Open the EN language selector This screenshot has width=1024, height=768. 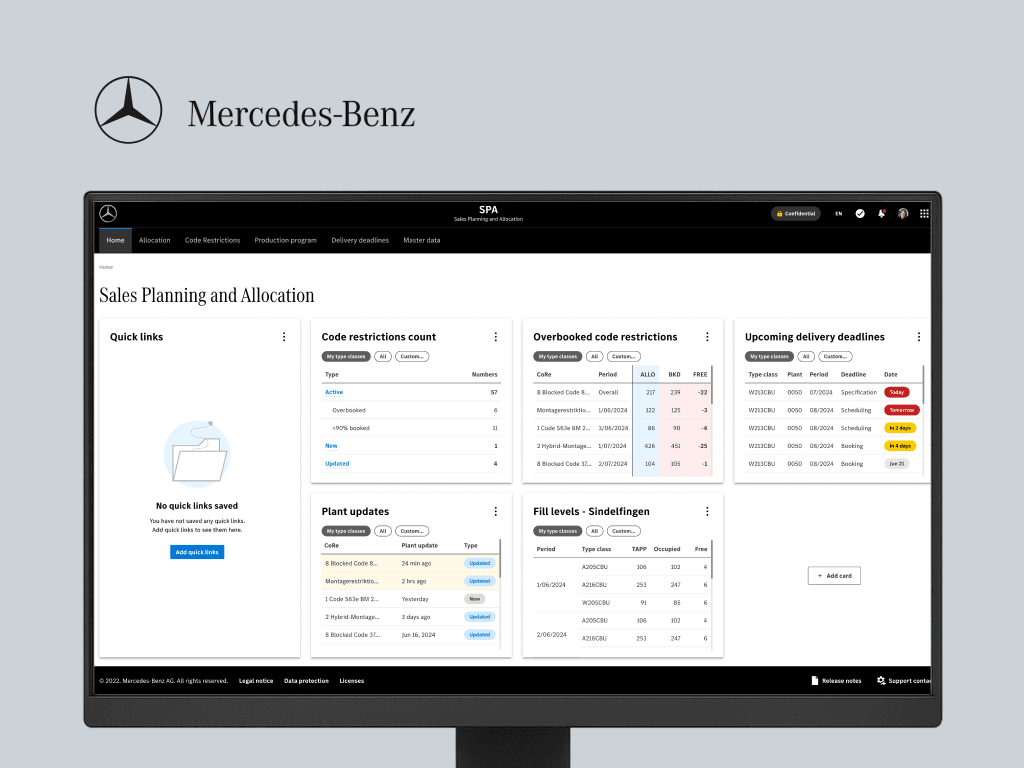click(838, 213)
